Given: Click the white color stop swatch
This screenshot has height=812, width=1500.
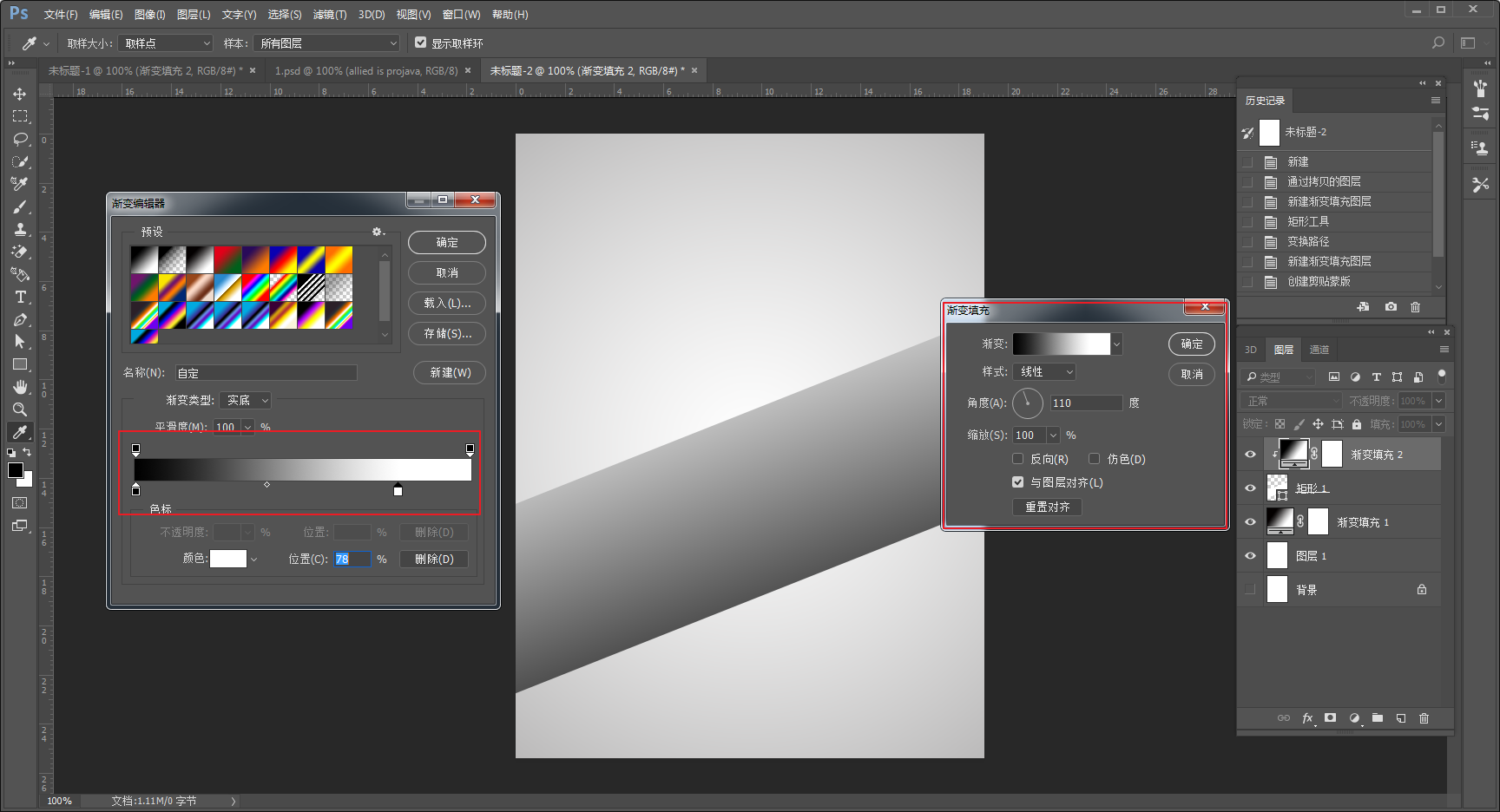Looking at the screenshot, I should 228,559.
